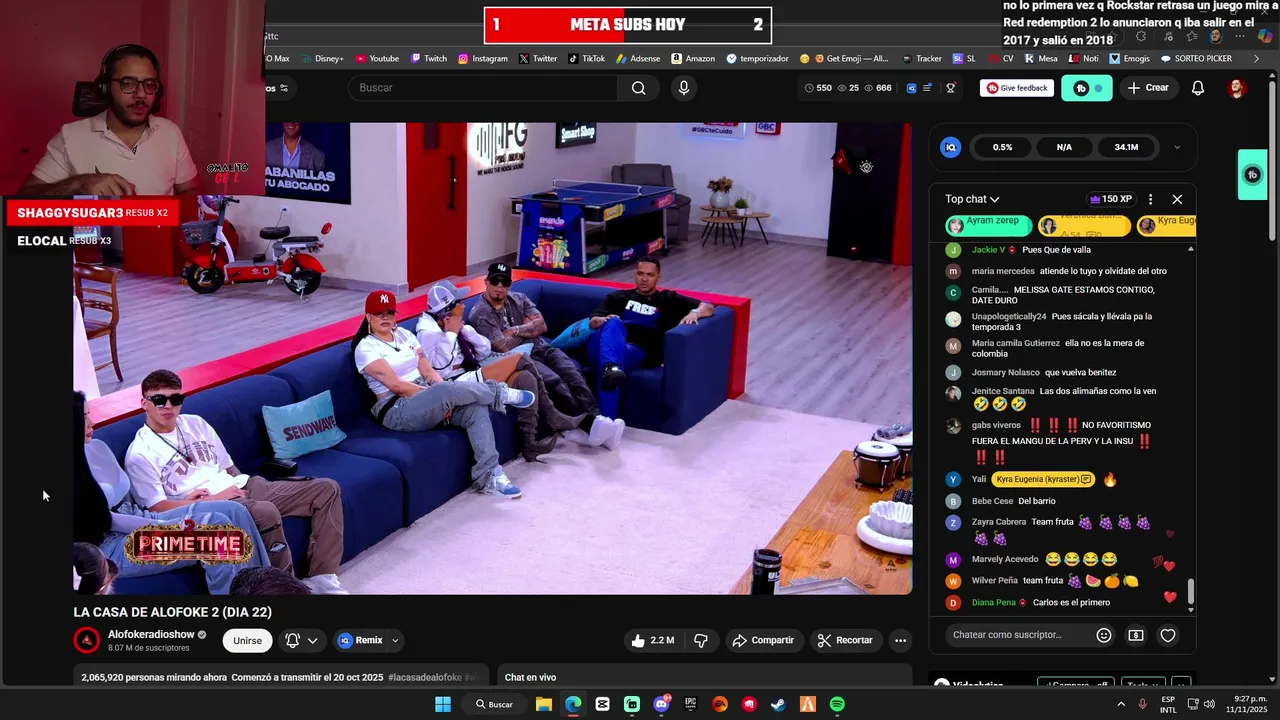
Task: Click the teal side widget tab
Action: click(1253, 175)
